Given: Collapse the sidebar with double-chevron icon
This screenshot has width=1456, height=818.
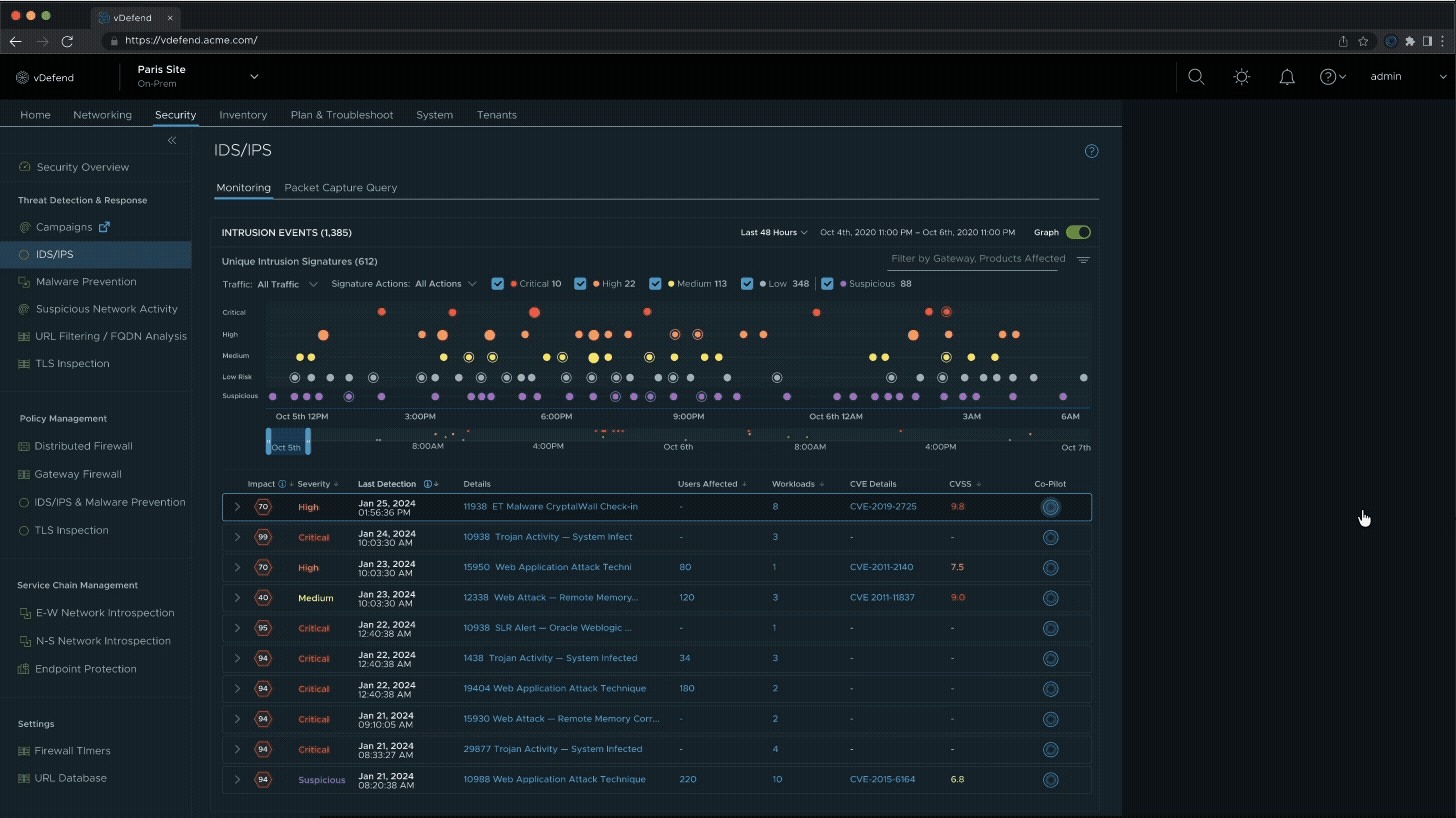Looking at the screenshot, I should coord(172,141).
